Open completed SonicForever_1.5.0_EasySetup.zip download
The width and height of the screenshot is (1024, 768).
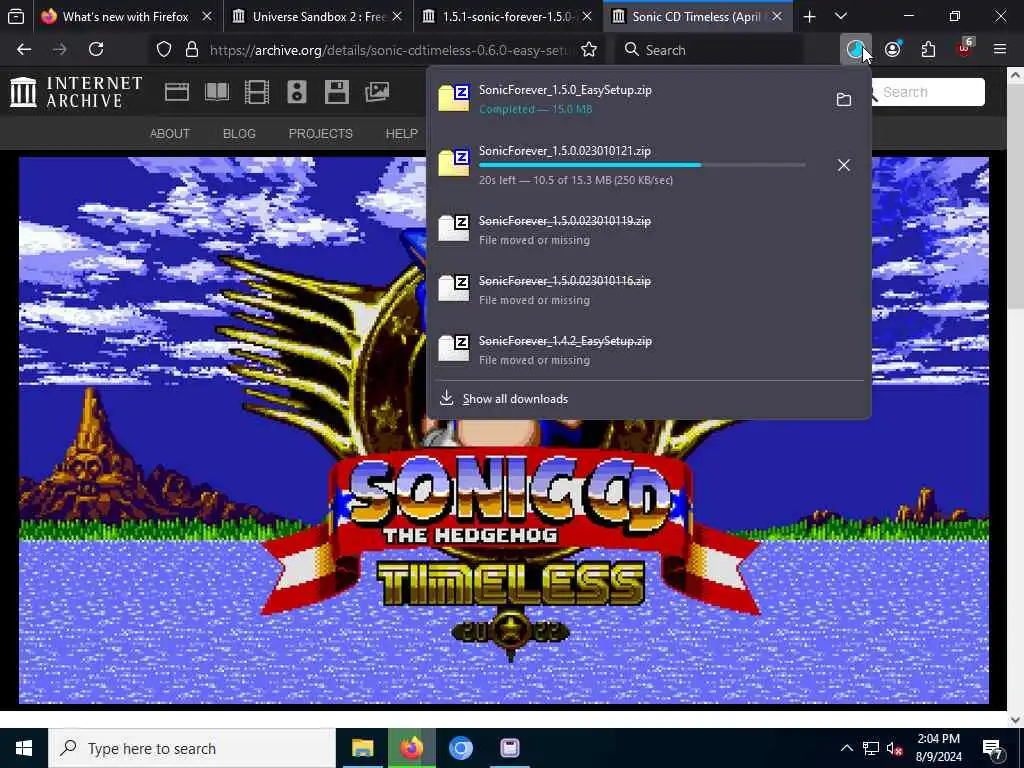(627, 99)
